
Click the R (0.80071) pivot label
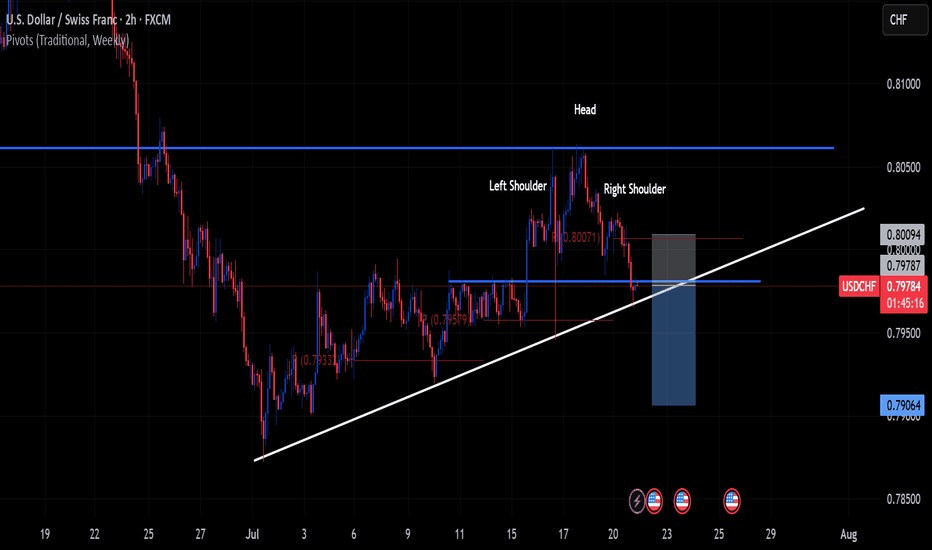tap(575, 237)
